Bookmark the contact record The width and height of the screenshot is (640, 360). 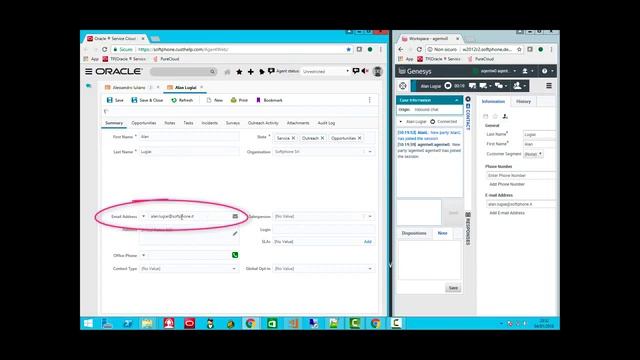[269, 100]
